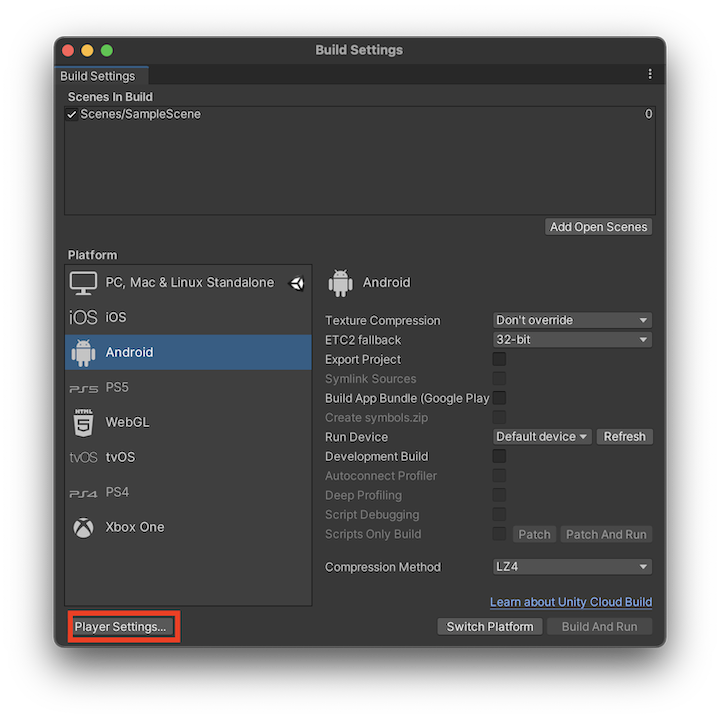Open the Run Device Default device dropdown
The width and height of the screenshot is (720, 719).
click(x=542, y=437)
